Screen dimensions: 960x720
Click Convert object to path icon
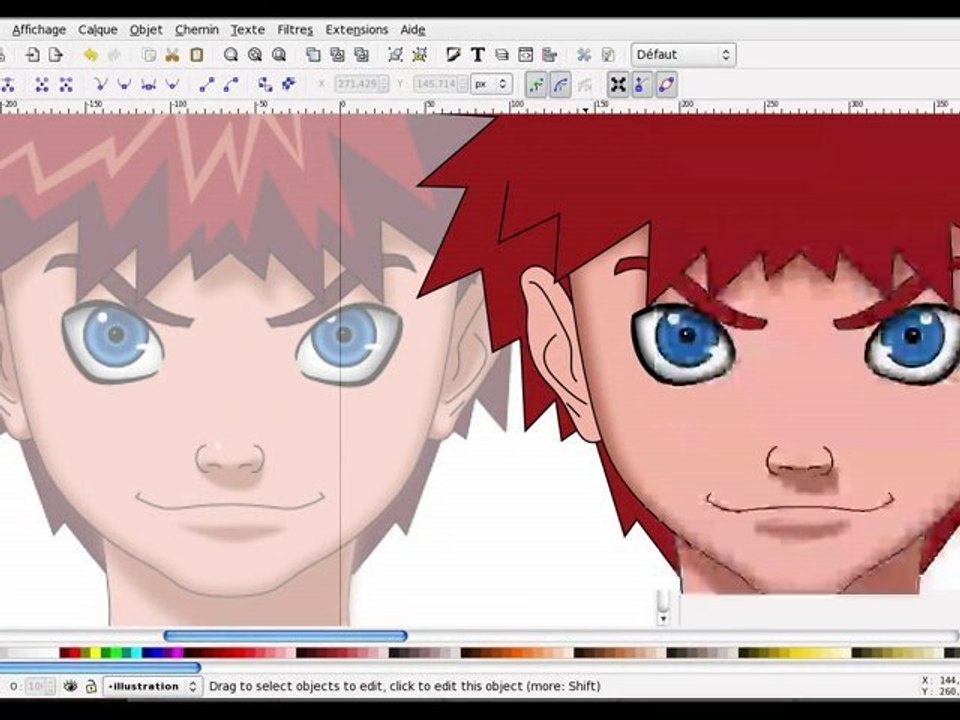tap(265, 84)
